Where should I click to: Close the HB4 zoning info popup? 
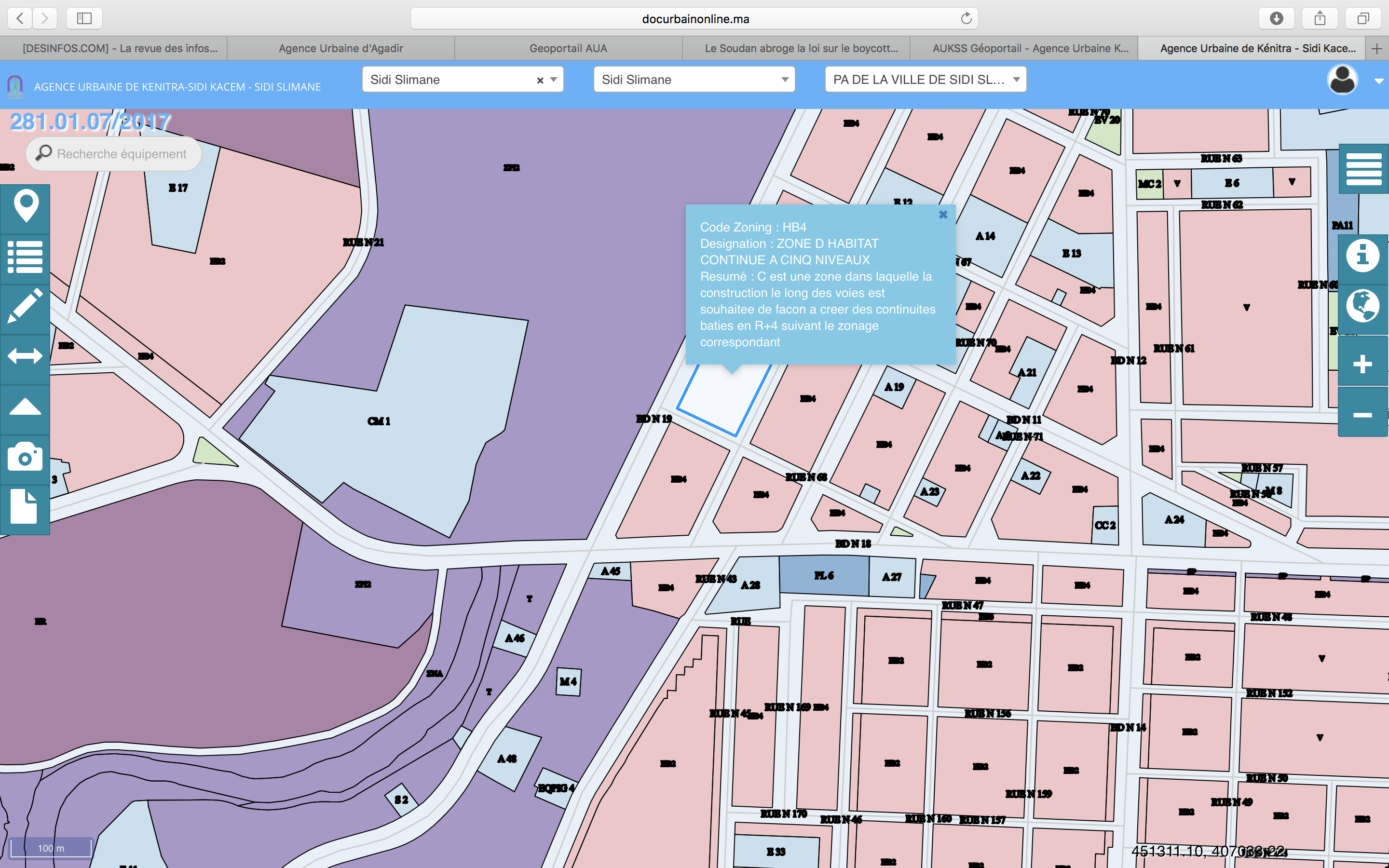943,215
